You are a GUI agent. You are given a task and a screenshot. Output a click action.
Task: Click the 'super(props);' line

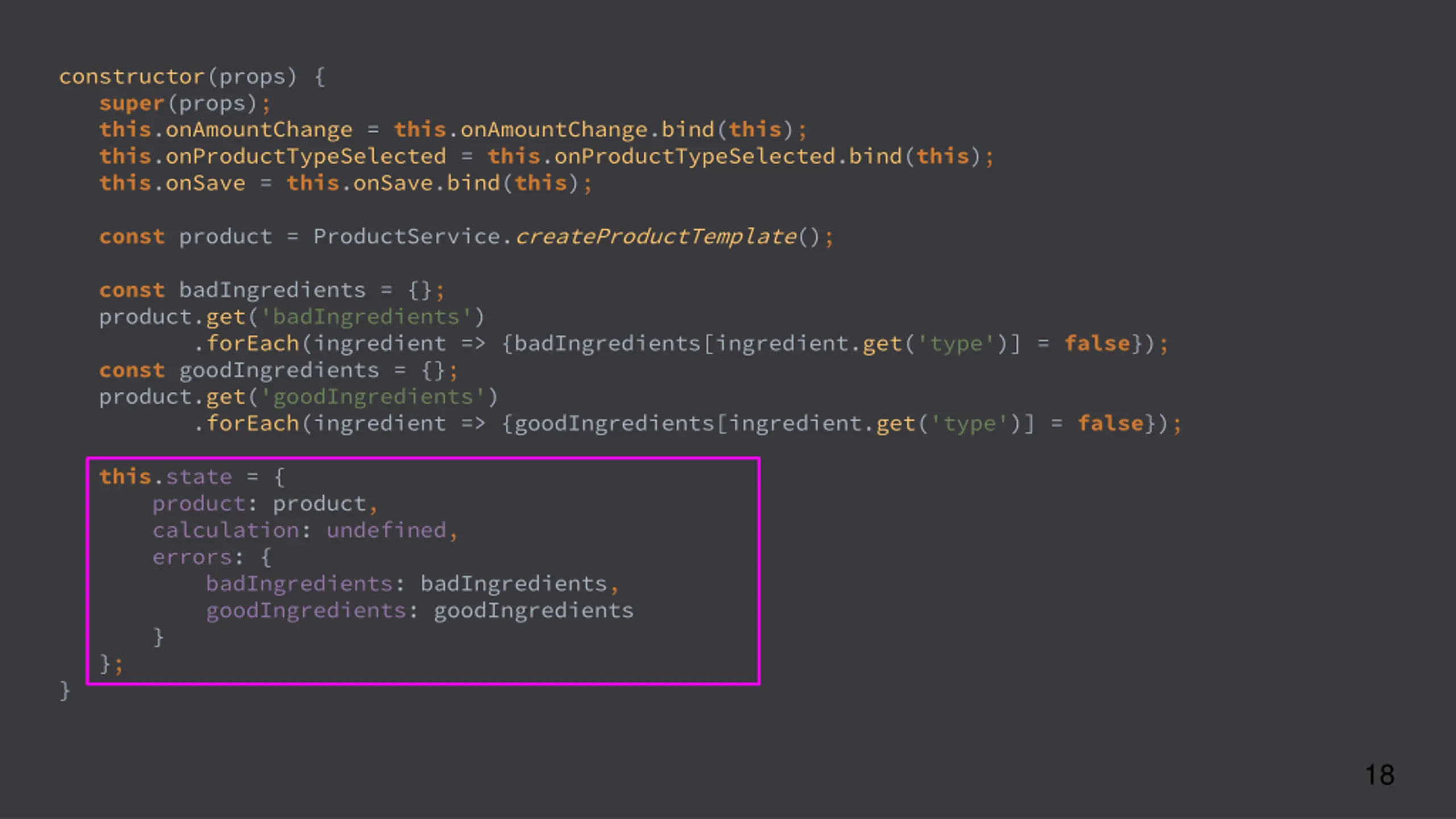click(x=185, y=104)
